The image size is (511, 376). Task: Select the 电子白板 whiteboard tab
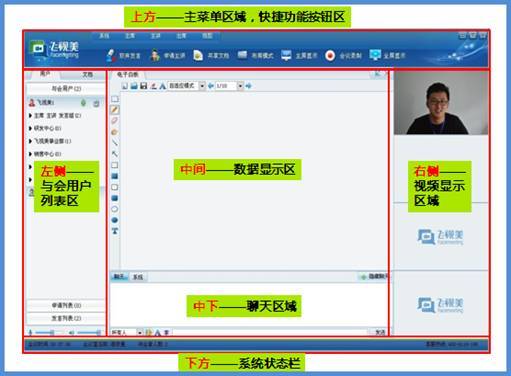coord(128,75)
